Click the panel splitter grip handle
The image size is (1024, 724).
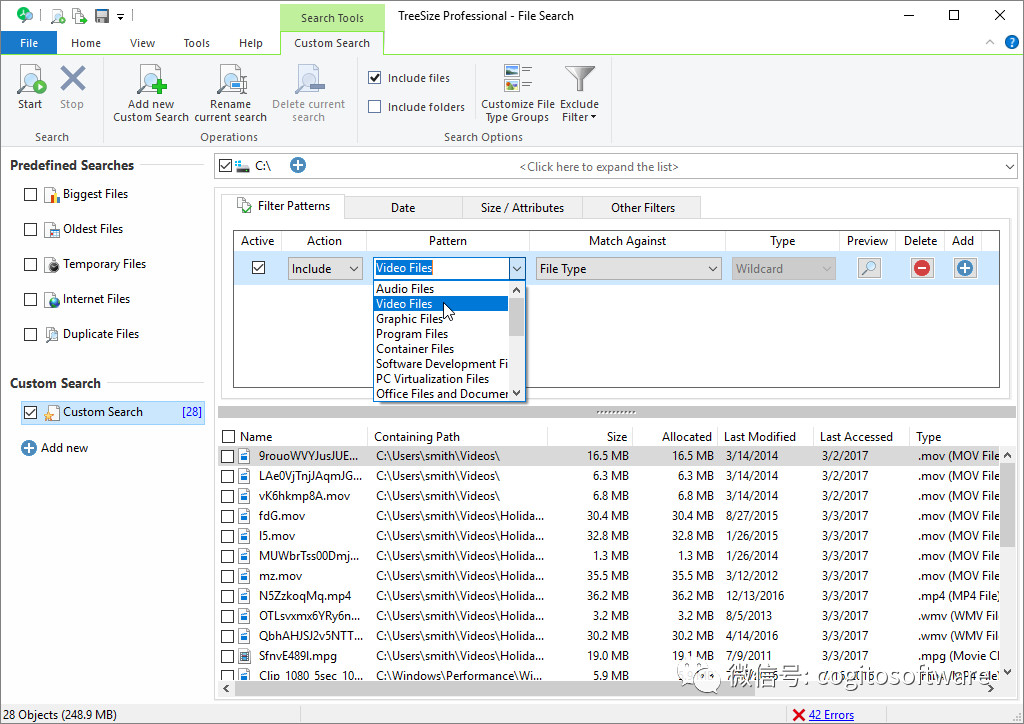point(616,412)
